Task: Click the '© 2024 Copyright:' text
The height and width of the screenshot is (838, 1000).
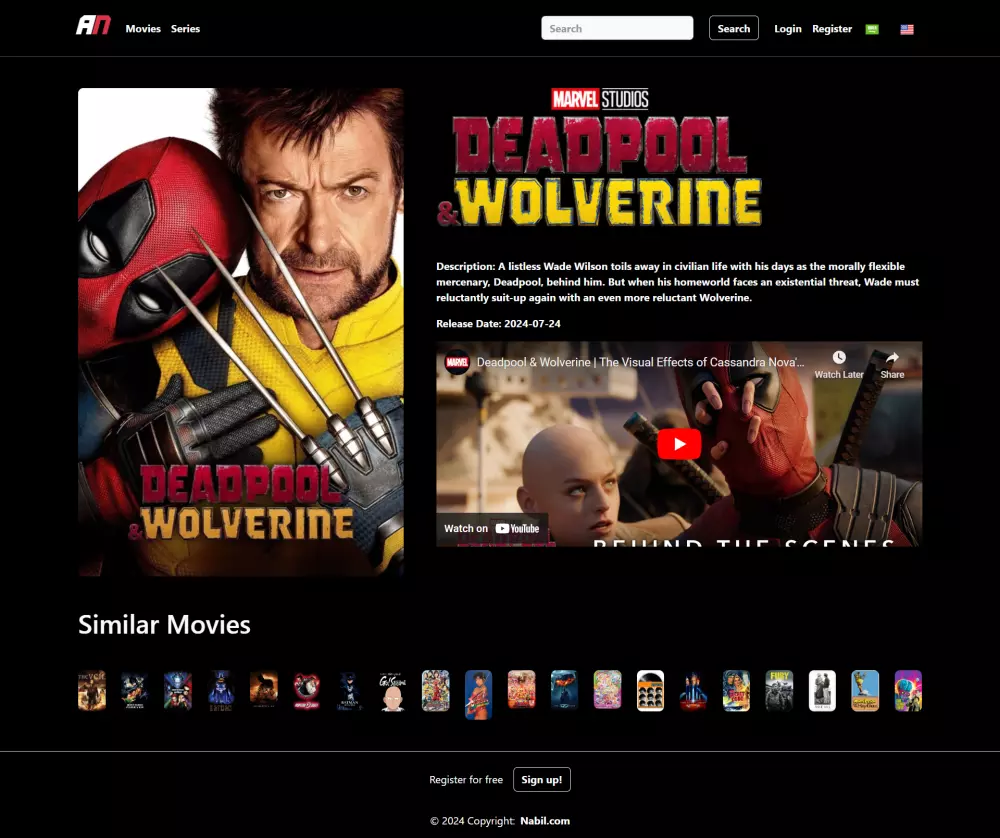Action: pos(473,821)
